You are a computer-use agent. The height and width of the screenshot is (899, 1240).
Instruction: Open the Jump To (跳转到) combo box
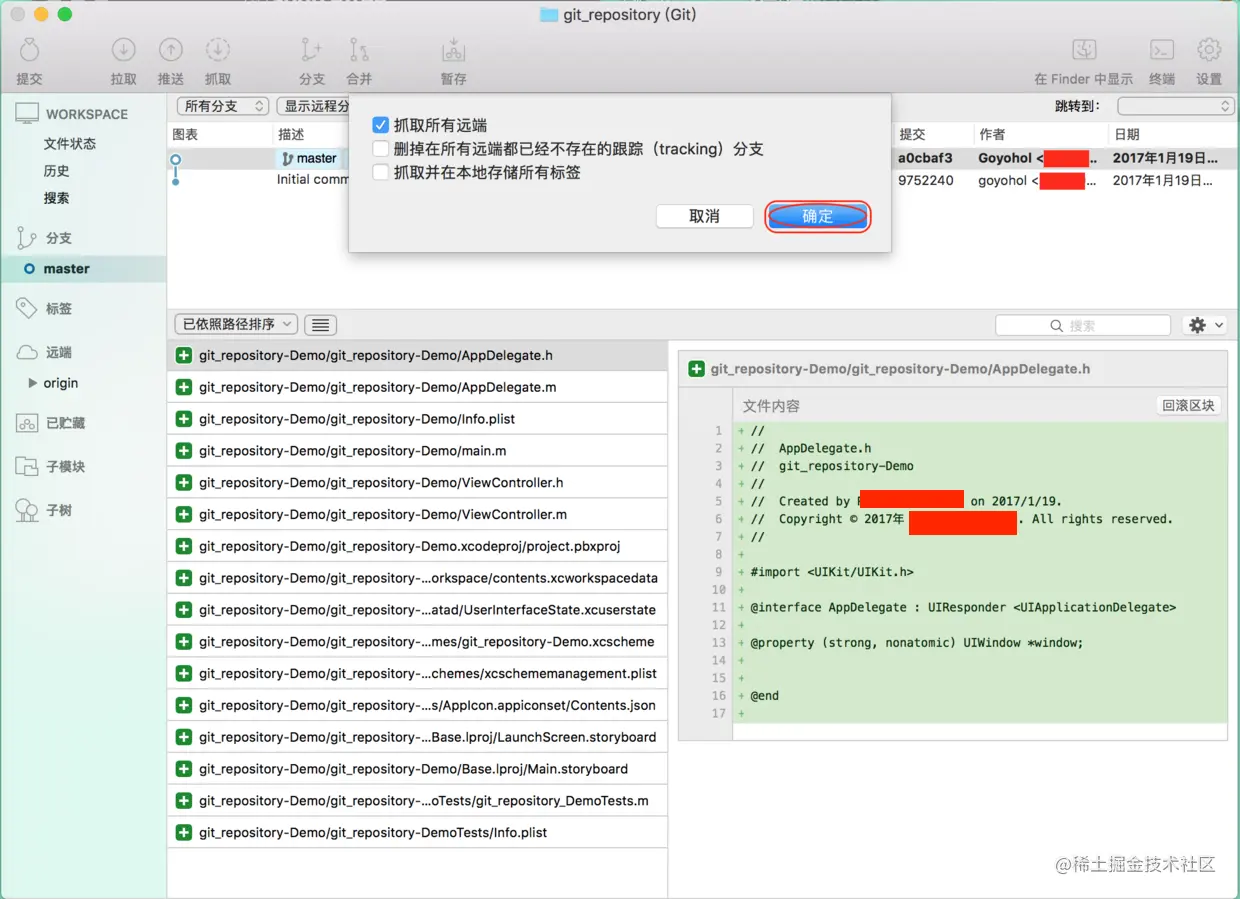(x=1176, y=106)
